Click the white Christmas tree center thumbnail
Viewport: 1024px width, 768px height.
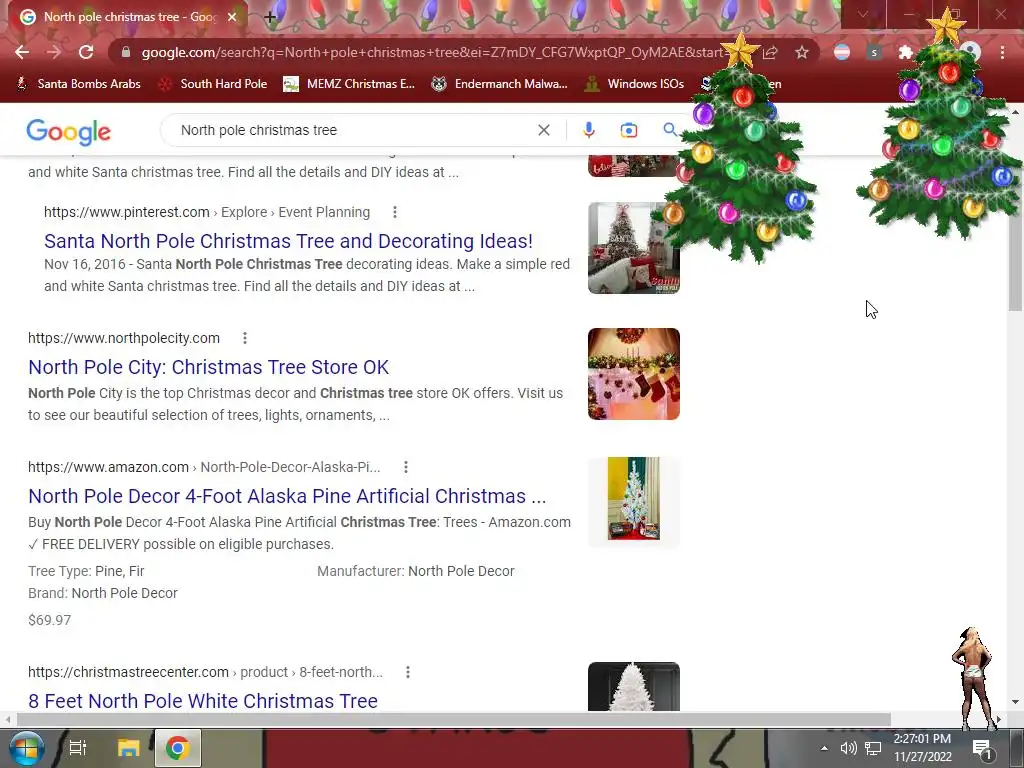633,686
